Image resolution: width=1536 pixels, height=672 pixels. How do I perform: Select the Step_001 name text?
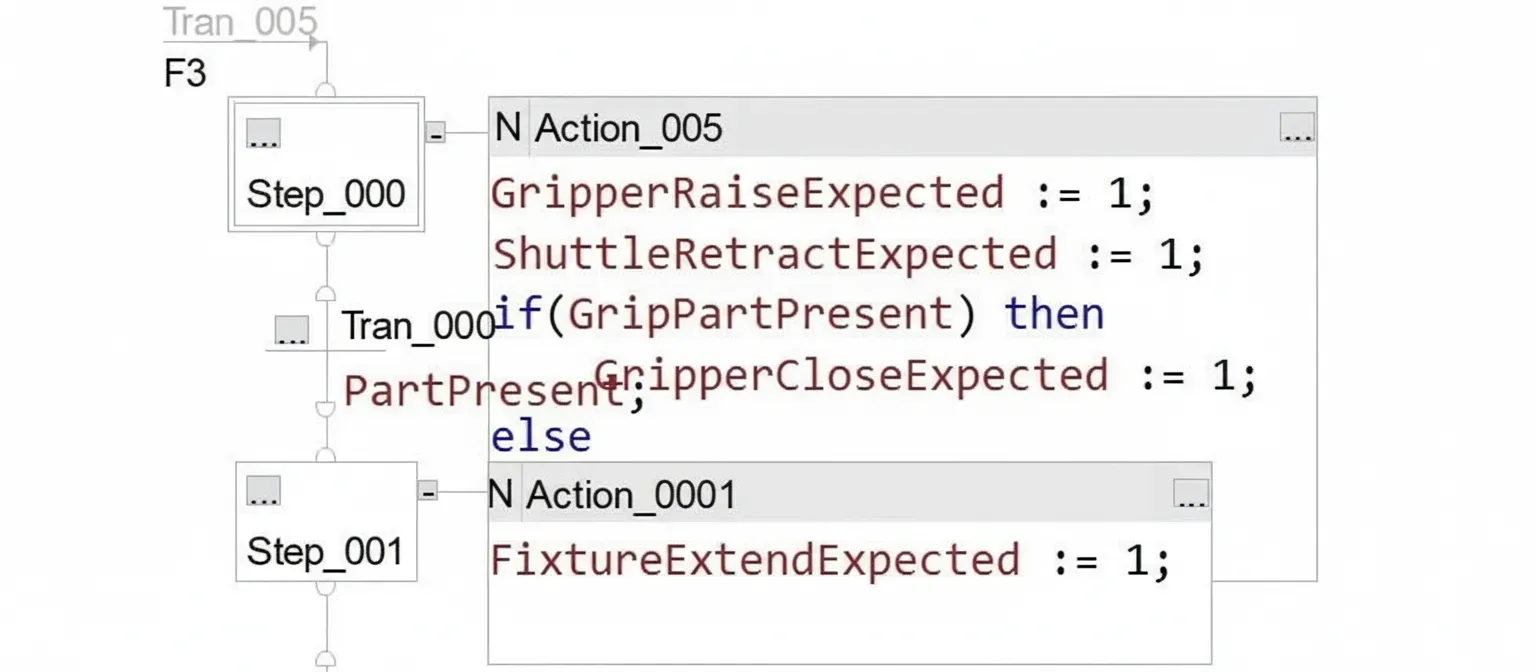click(x=325, y=551)
